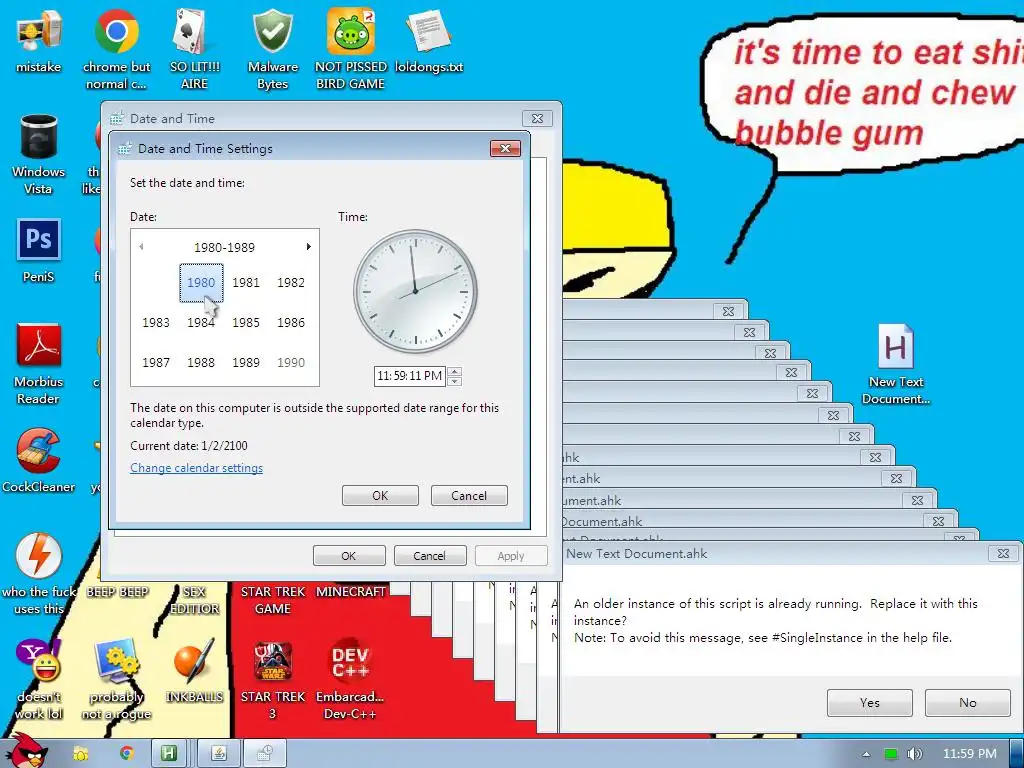
Task: Close the front New Text Document.ahk dialog
Action: click(1003, 554)
